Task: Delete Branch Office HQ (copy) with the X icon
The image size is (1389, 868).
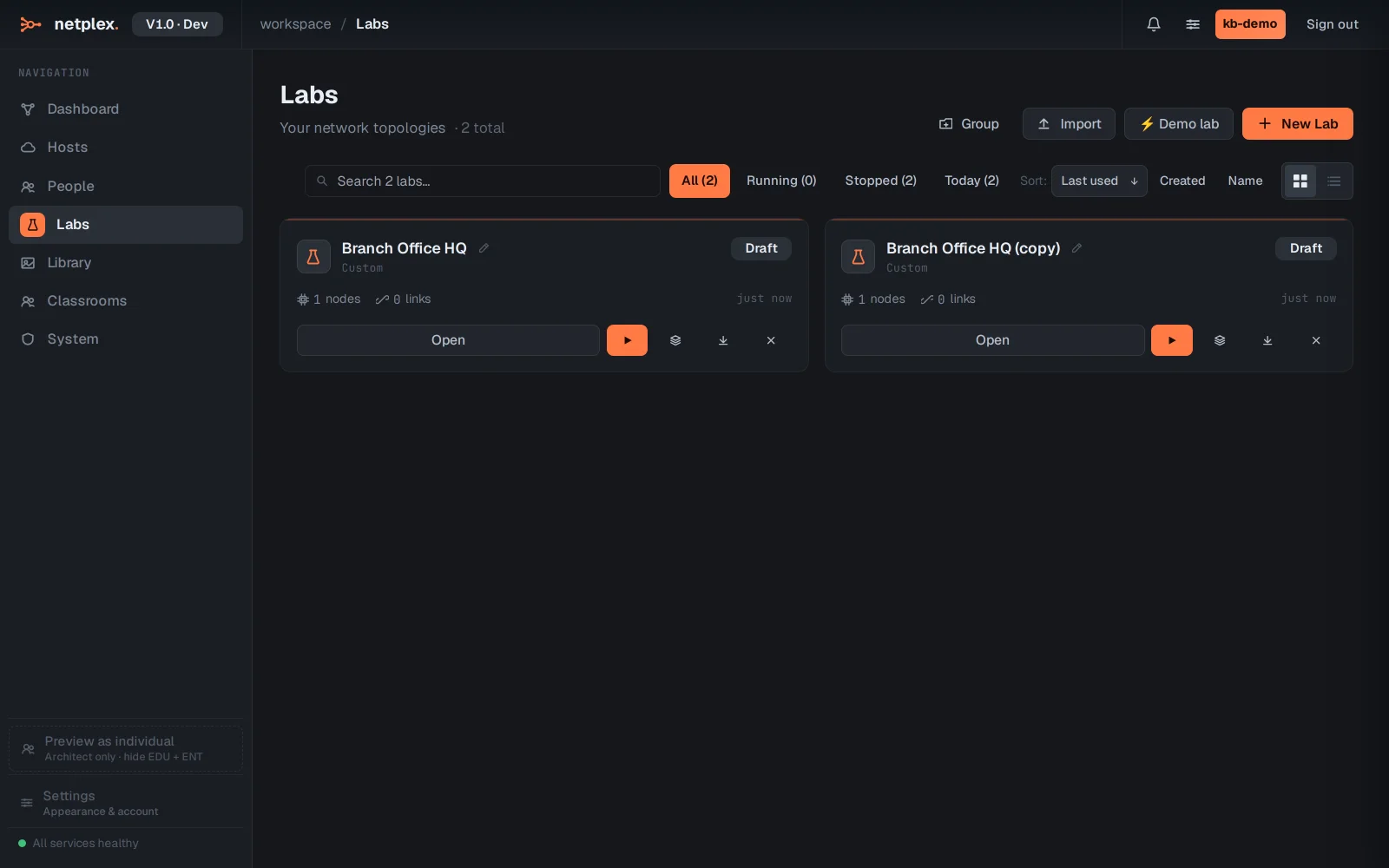Action: pyautogui.click(x=1316, y=340)
